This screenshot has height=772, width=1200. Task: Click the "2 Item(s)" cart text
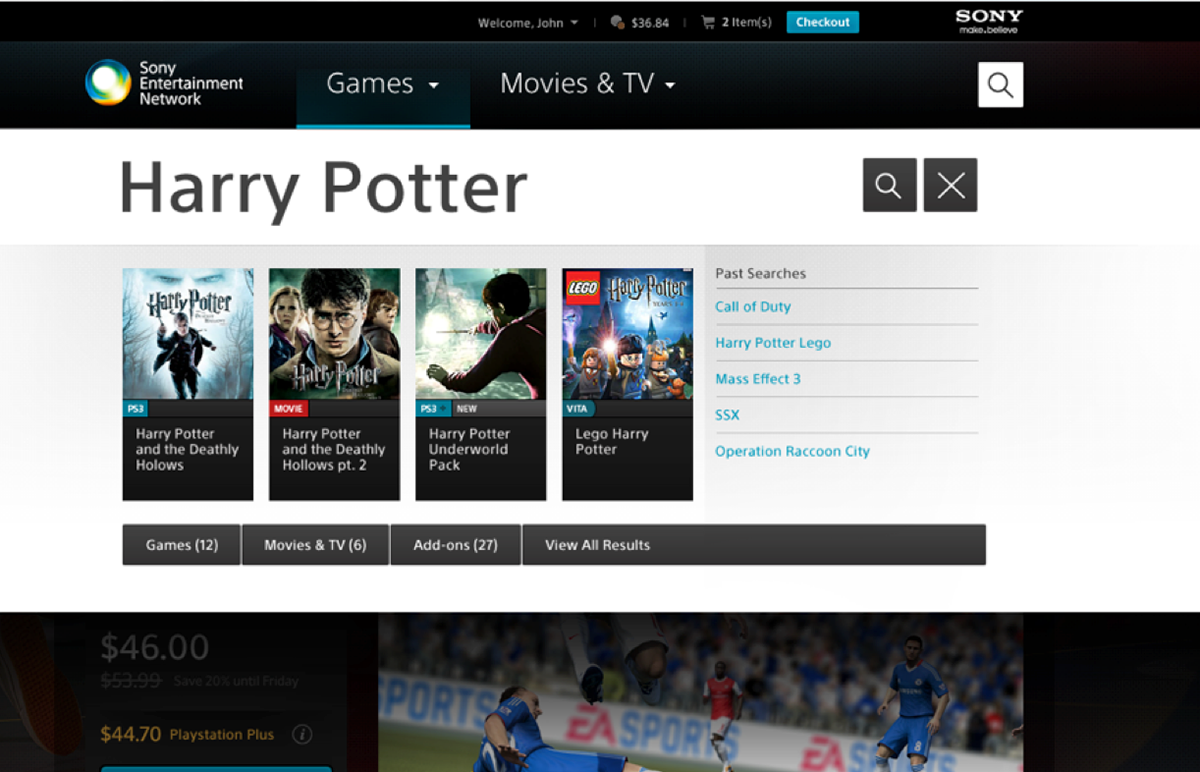(x=747, y=23)
